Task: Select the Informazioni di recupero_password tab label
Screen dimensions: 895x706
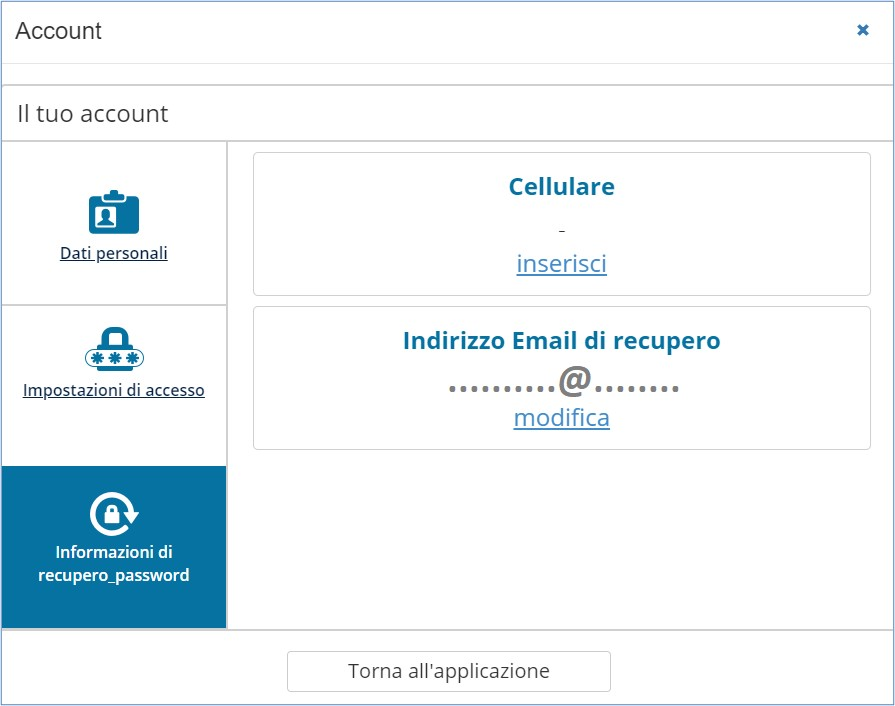Action: click(x=114, y=564)
